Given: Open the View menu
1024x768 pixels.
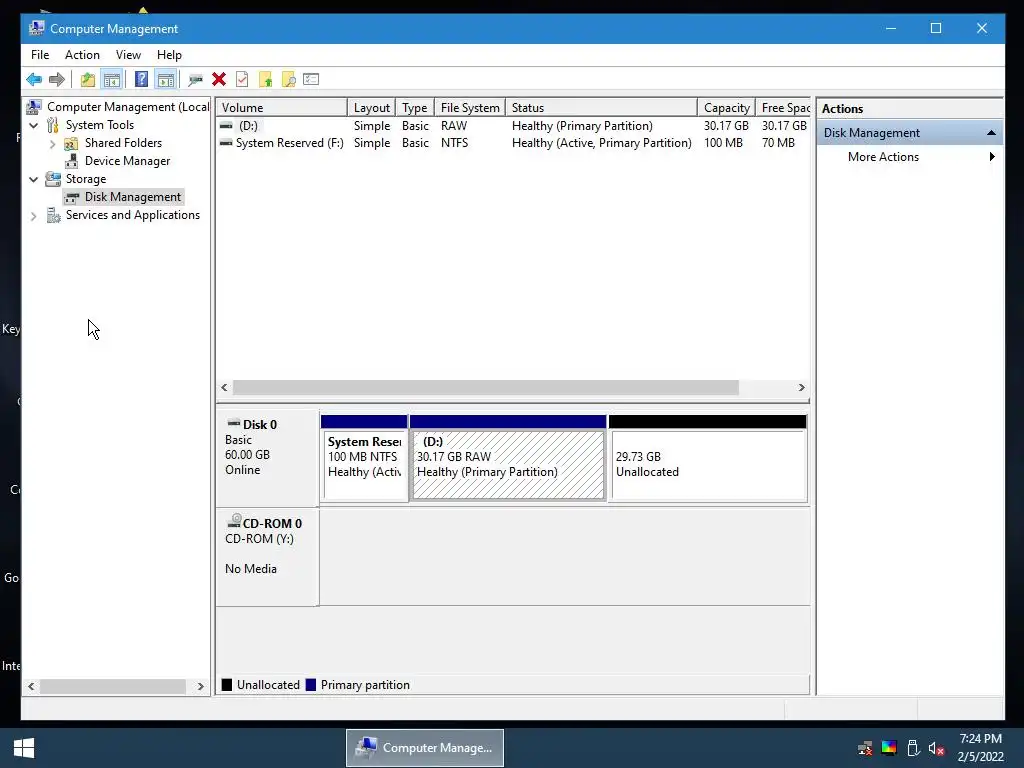Looking at the screenshot, I should 128,55.
